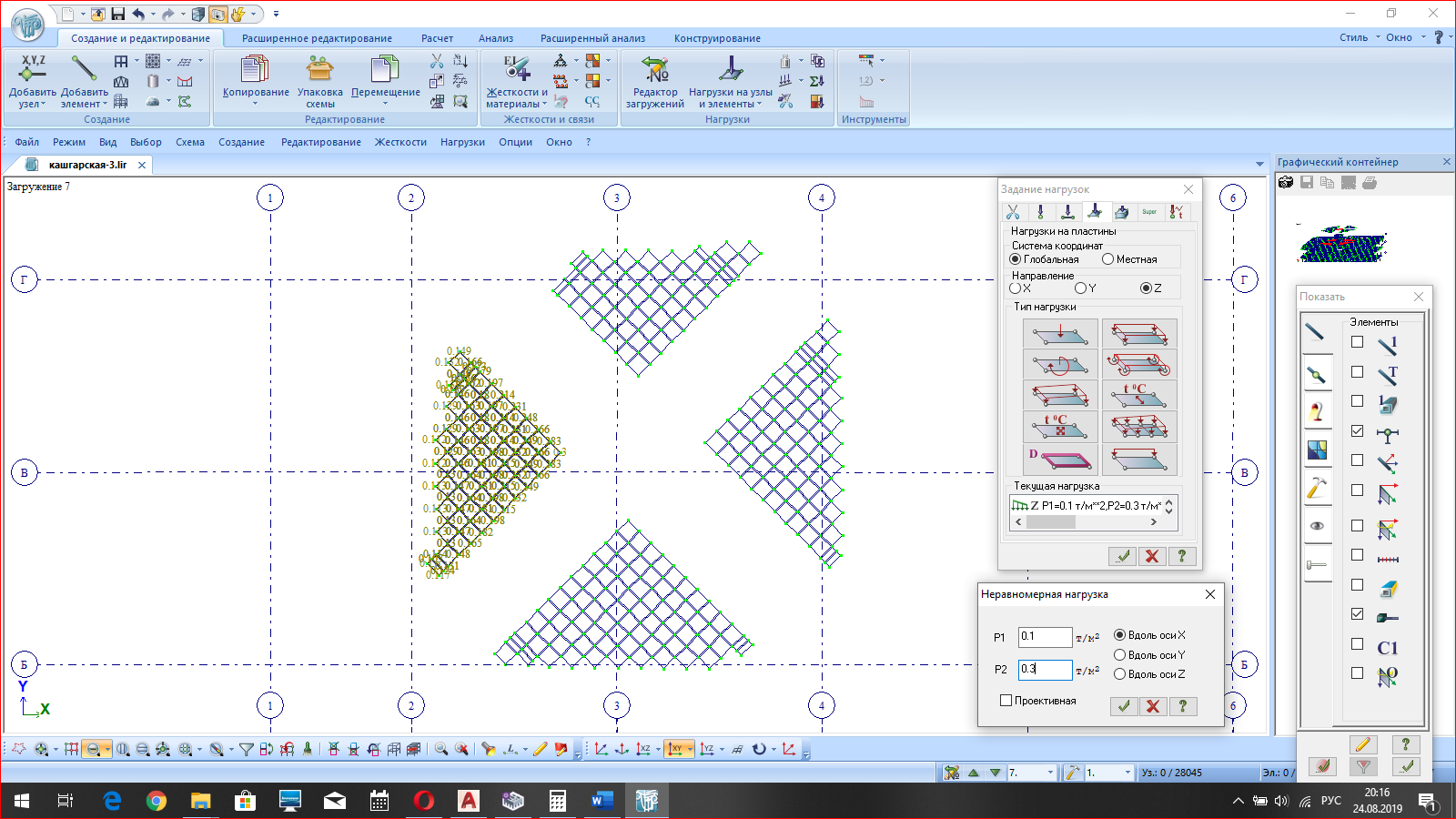1456x819 pixels.
Task: Click the pink D plate load type
Action: [x=1059, y=459]
